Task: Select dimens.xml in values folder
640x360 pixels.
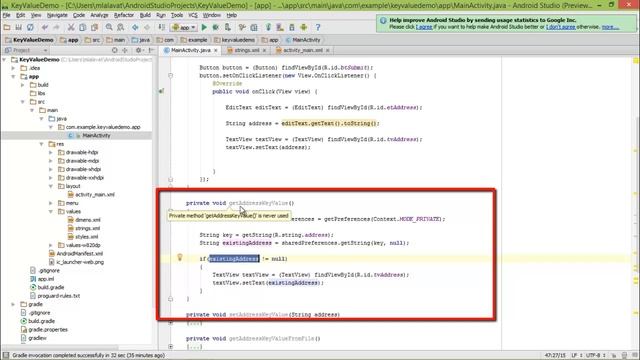Action: [x=88, y=220]
